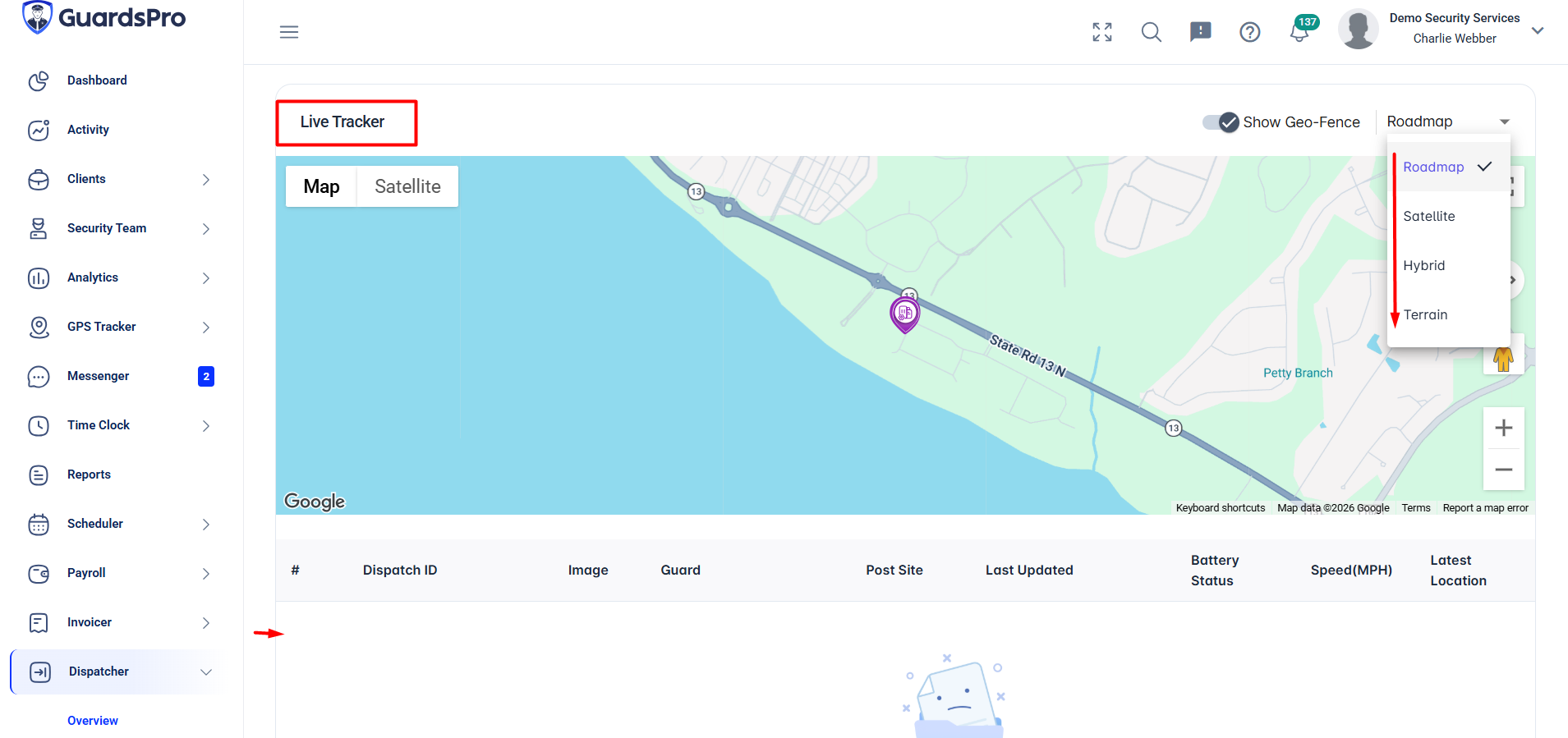Toggle the Show Geo-Fence switch
The height and width of the screenshot is (738, 1568).
(1221, 122)
